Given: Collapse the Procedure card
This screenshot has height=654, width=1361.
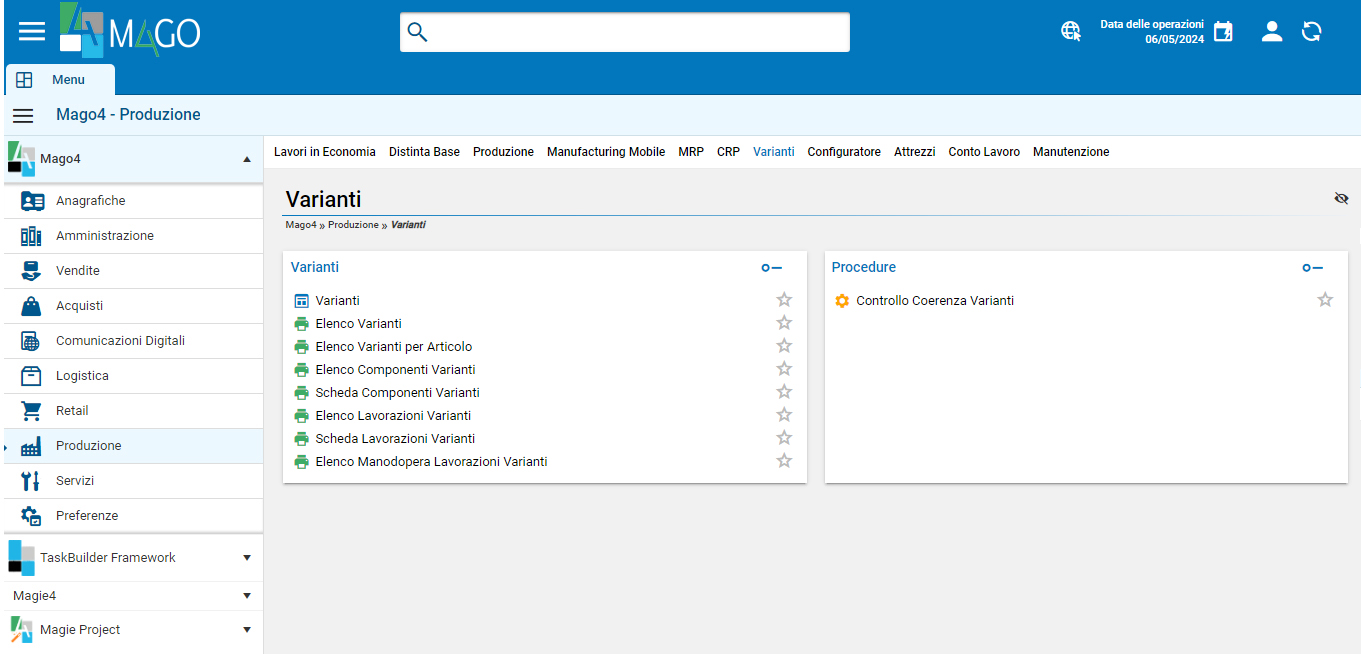Looking at the screenshot, I should [1312, 268].
